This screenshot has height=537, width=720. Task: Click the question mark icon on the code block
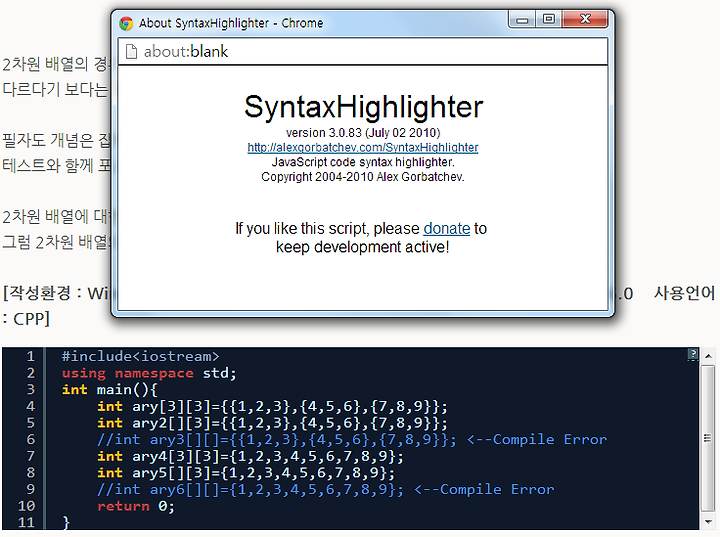[x=693, y=354]
